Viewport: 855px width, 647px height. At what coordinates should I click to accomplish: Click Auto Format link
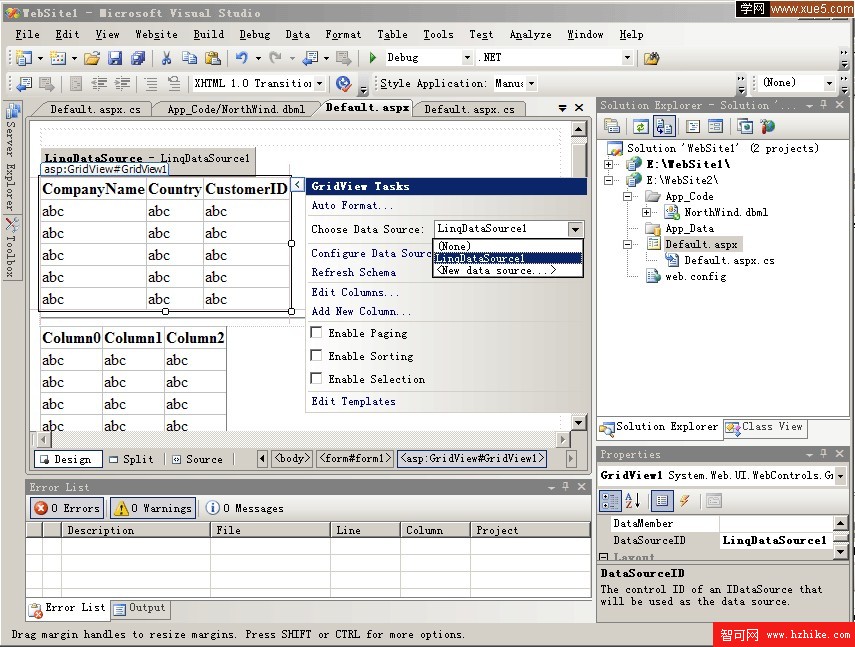point(352,205)
